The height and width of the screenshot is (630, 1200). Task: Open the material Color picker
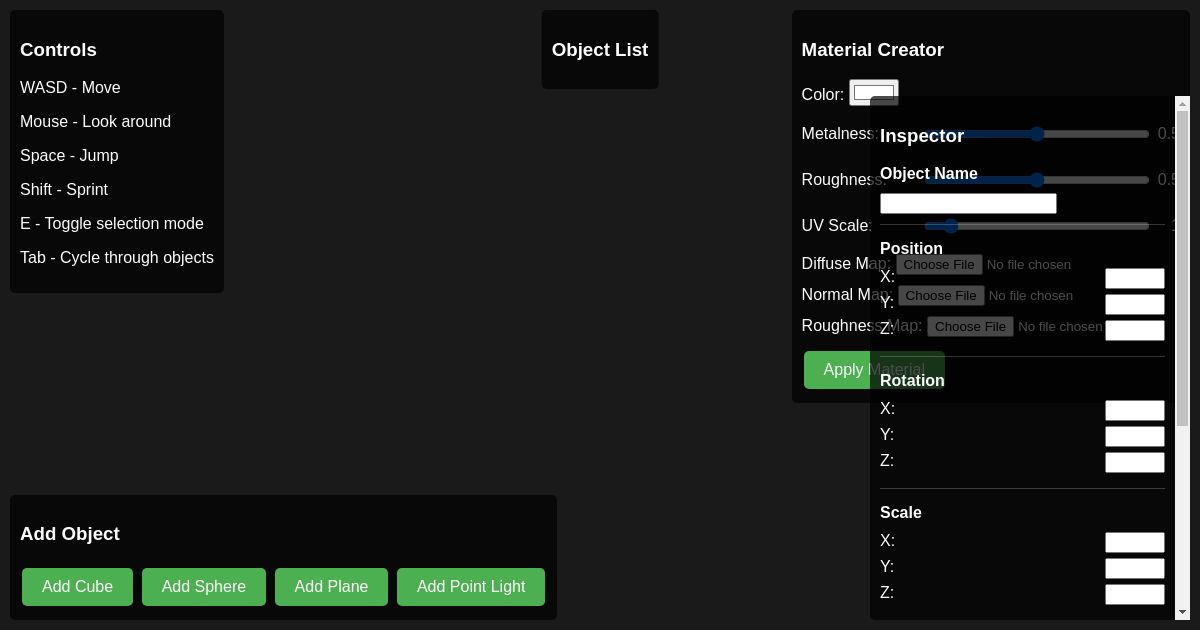(873, 92)
